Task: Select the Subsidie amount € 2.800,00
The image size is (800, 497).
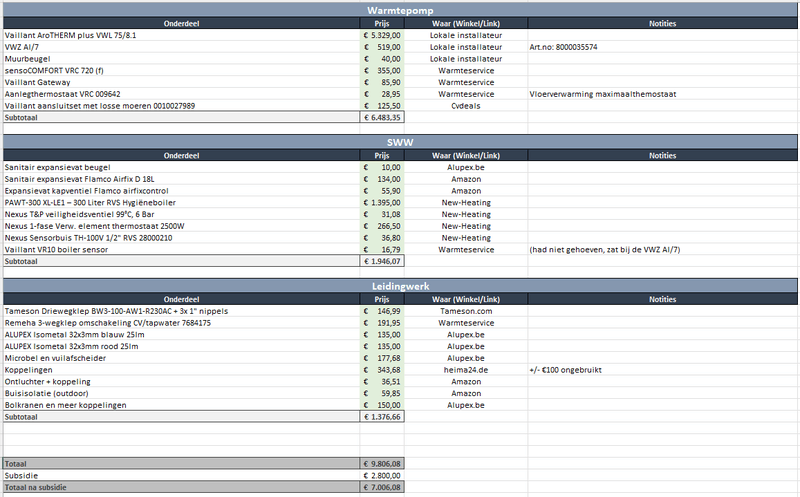Action: [382, 476]
